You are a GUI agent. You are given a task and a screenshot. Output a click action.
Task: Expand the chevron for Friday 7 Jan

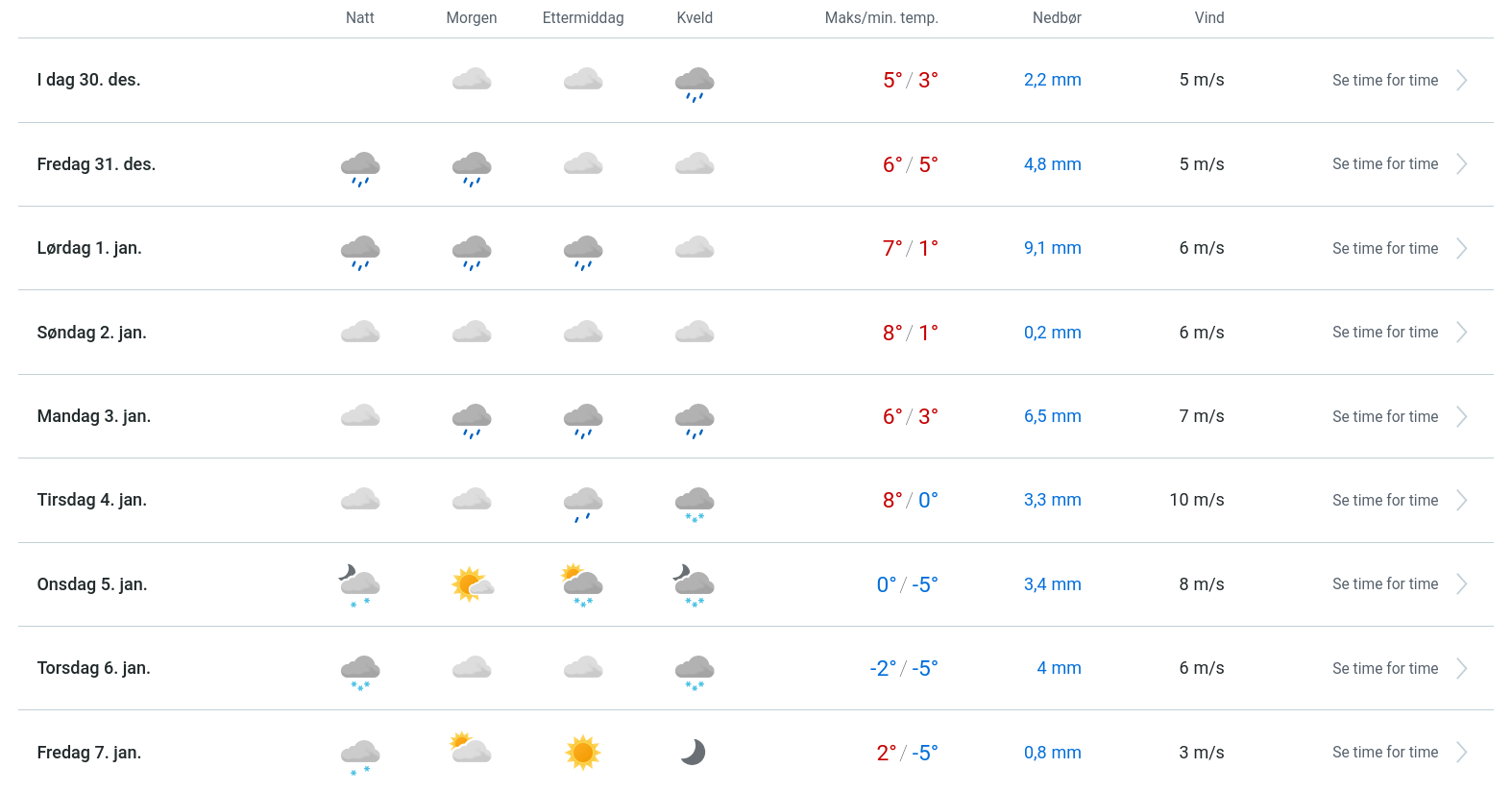point(1461,753)
